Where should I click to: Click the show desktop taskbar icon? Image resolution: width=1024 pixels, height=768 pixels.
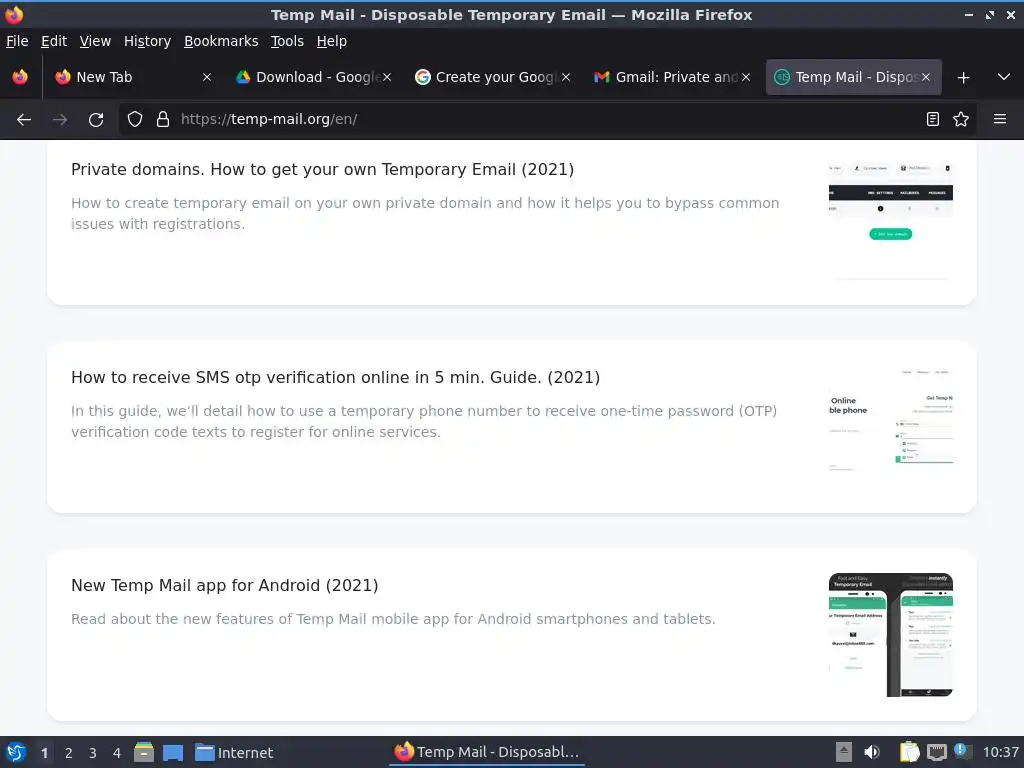(x=173, y=753)
